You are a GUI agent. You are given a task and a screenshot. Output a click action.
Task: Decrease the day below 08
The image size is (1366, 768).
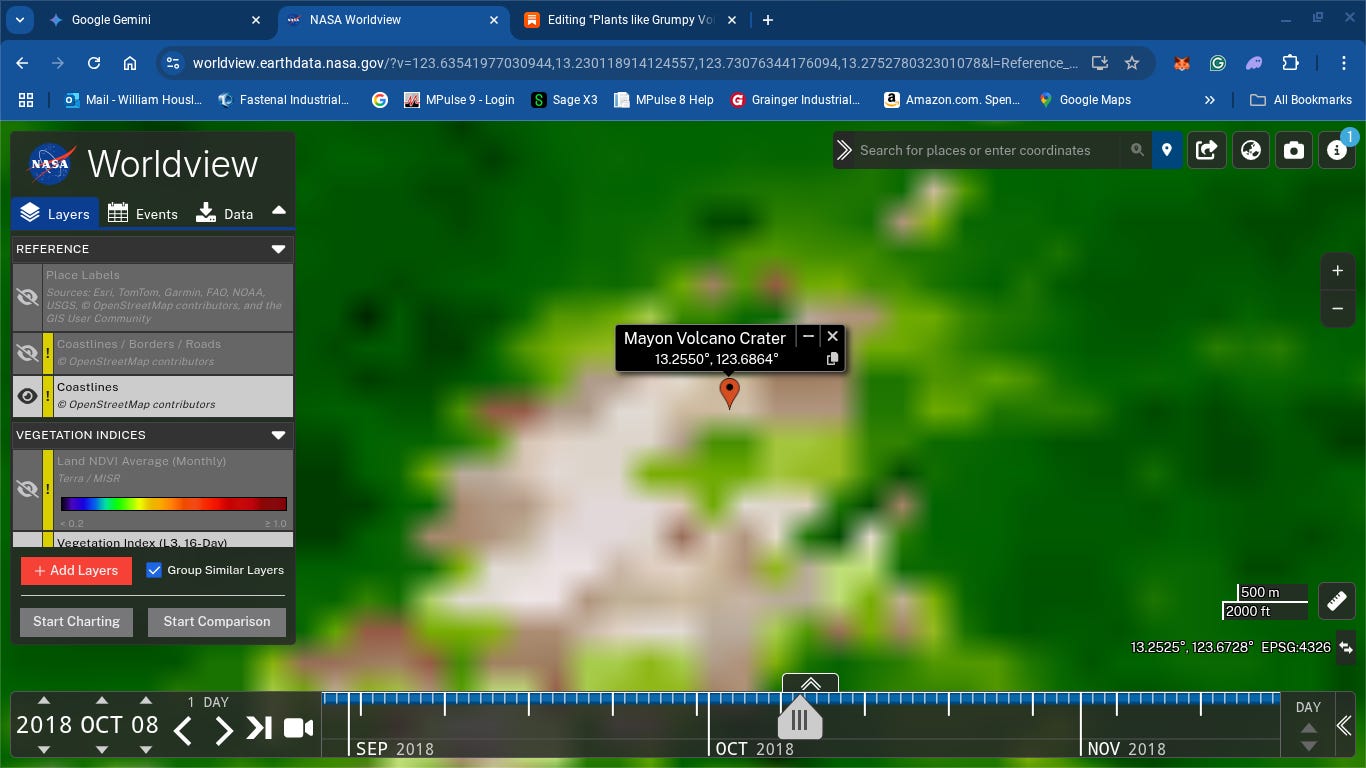click(146, 750)
